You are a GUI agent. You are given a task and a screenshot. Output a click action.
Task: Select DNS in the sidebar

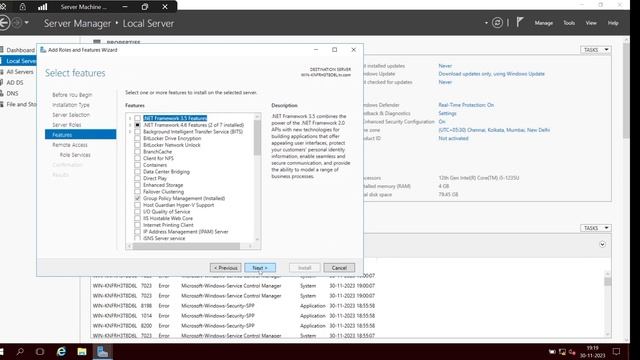(12, 93)
